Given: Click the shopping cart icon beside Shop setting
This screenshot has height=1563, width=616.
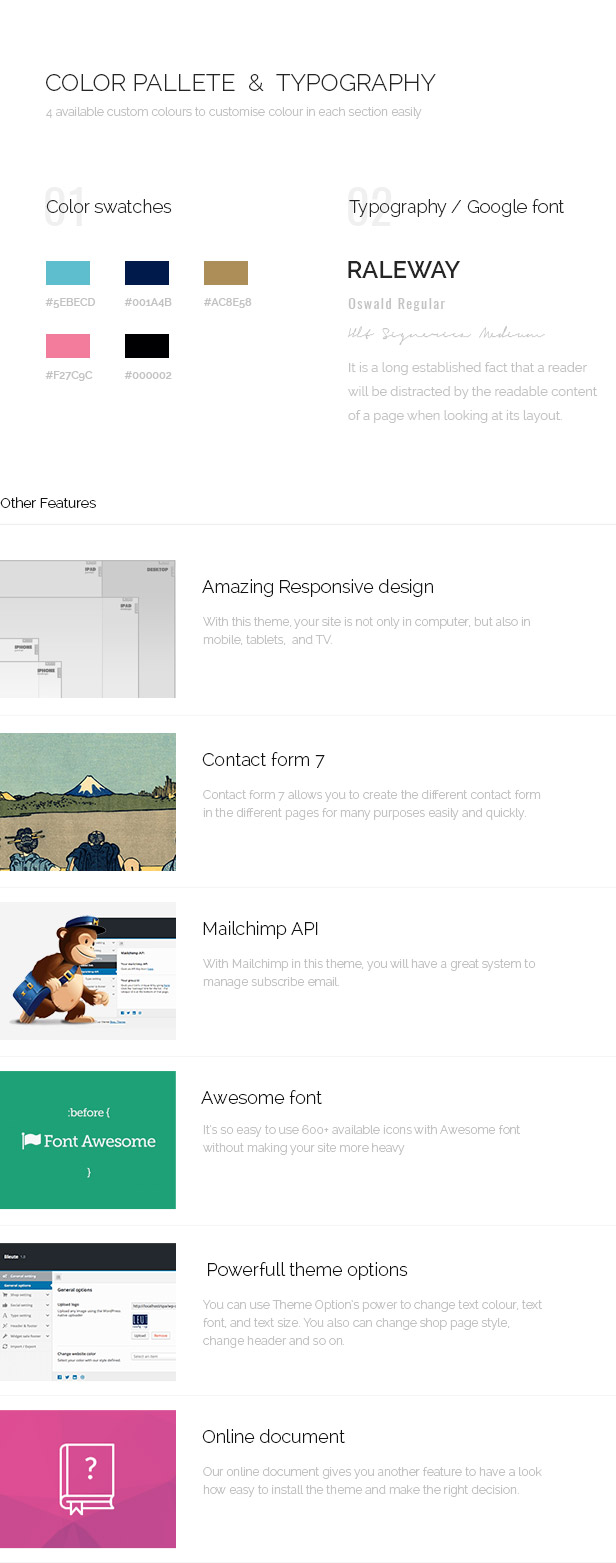Looking at the screenshot, I should (6, 1294).
